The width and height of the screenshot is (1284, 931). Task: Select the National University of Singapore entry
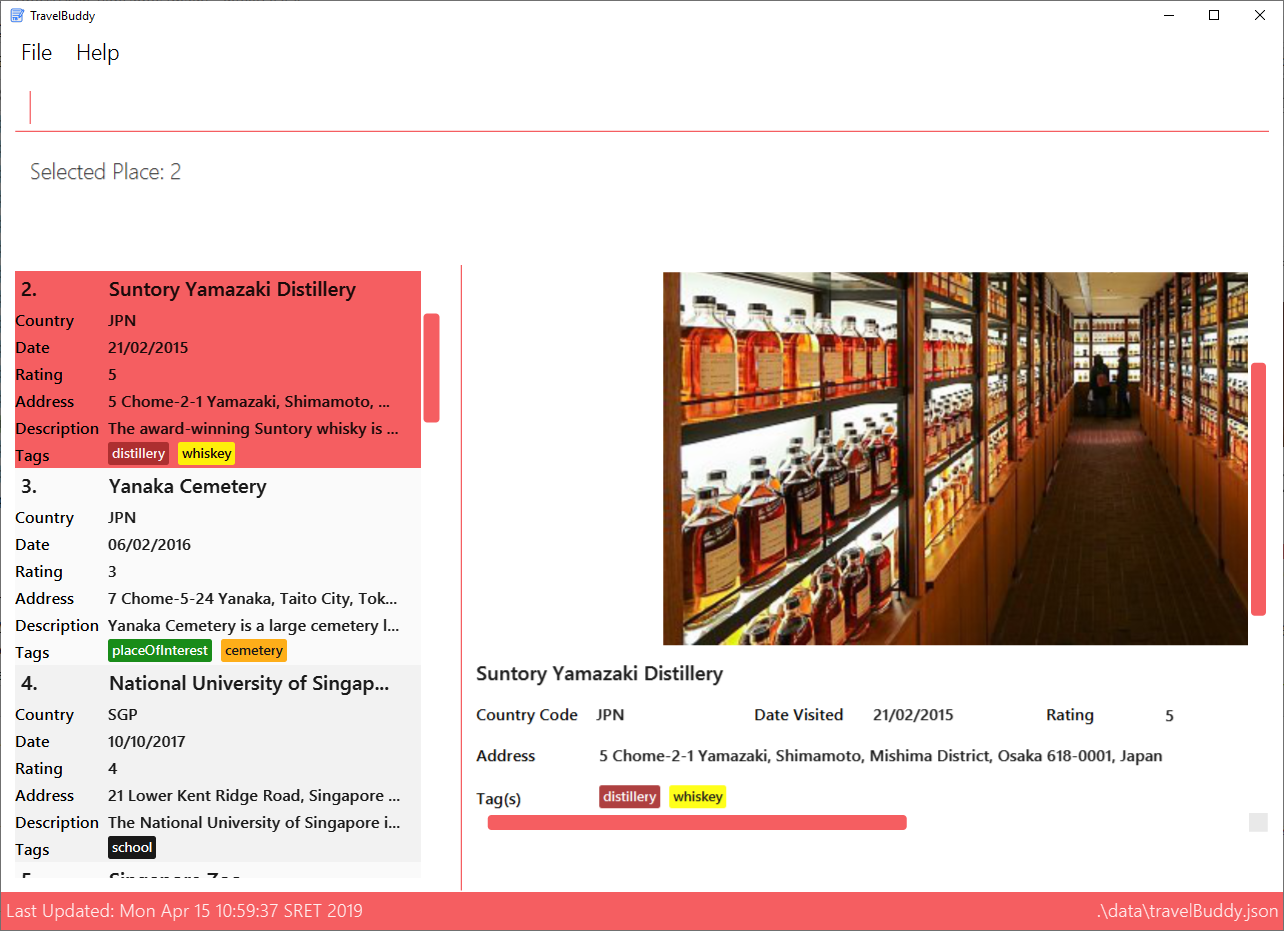pyautogui.click(x=218, y=763)
